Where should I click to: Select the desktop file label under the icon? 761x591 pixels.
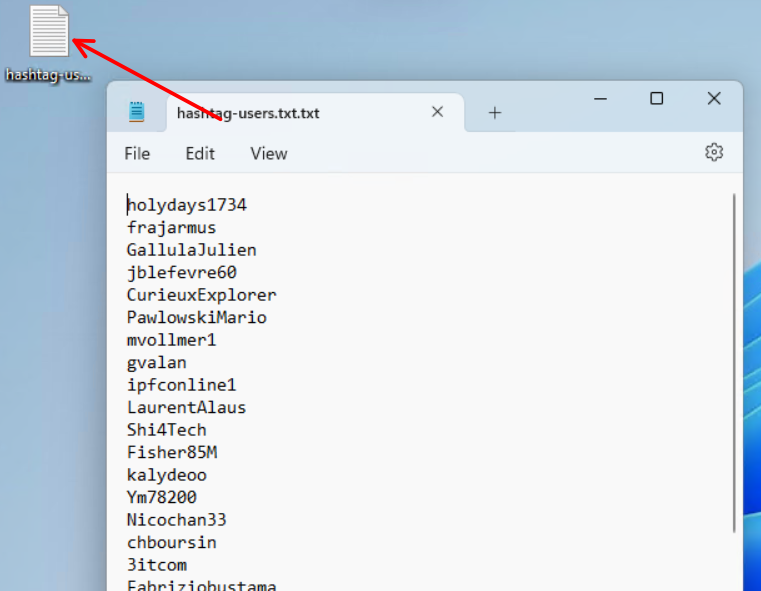click(x=48, y=75)
